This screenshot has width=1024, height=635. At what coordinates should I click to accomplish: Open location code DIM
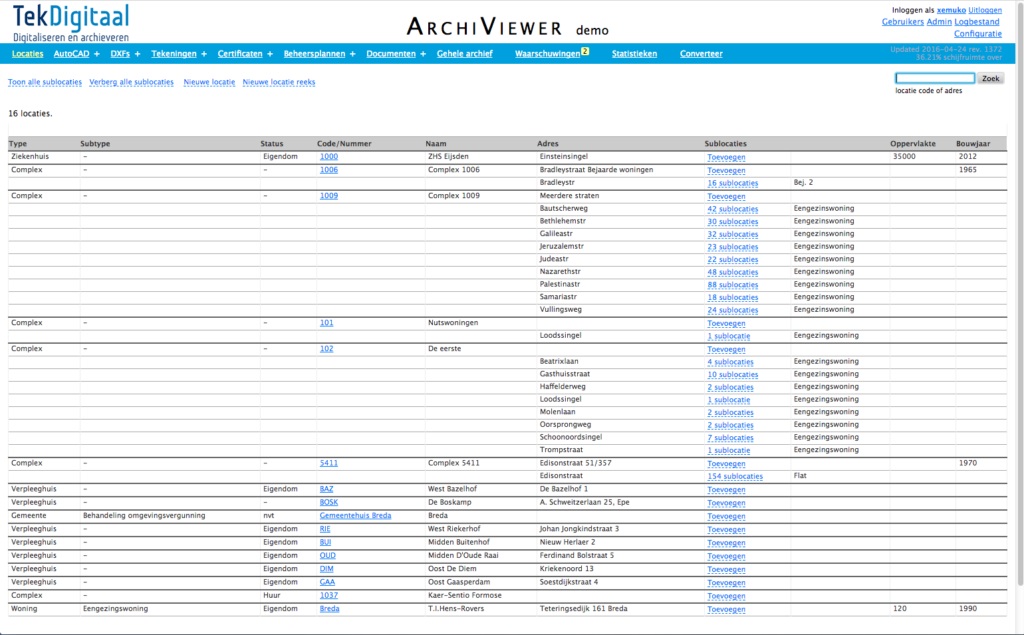pyautogui.click(x=327, y=569)
